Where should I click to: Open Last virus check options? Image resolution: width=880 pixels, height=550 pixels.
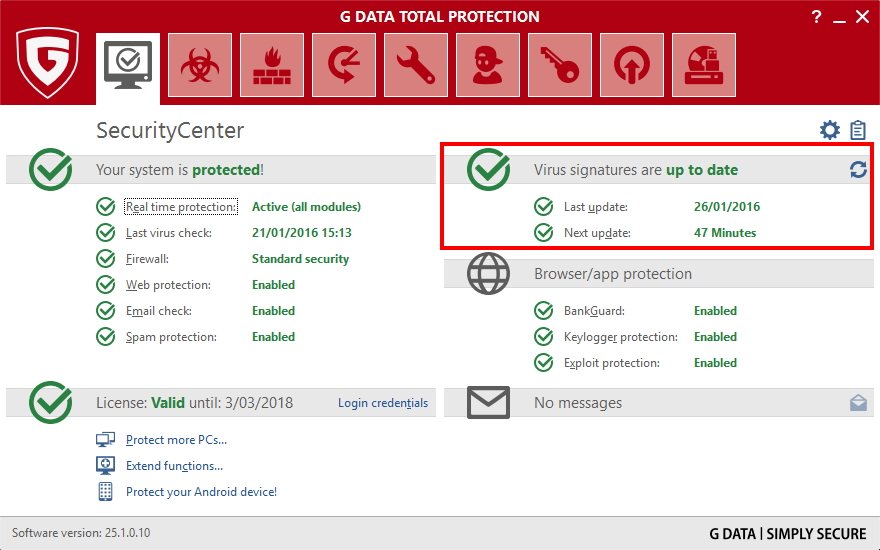168,232
